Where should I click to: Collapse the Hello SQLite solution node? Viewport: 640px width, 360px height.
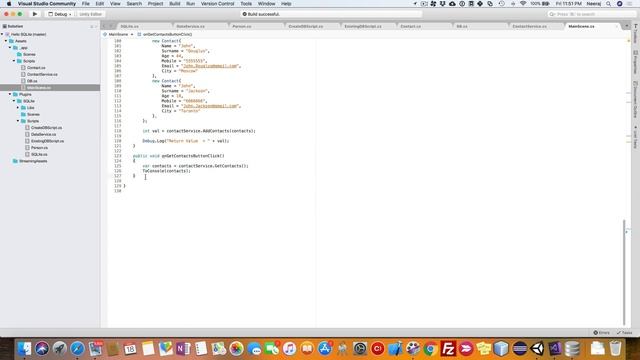pos(2,34)
